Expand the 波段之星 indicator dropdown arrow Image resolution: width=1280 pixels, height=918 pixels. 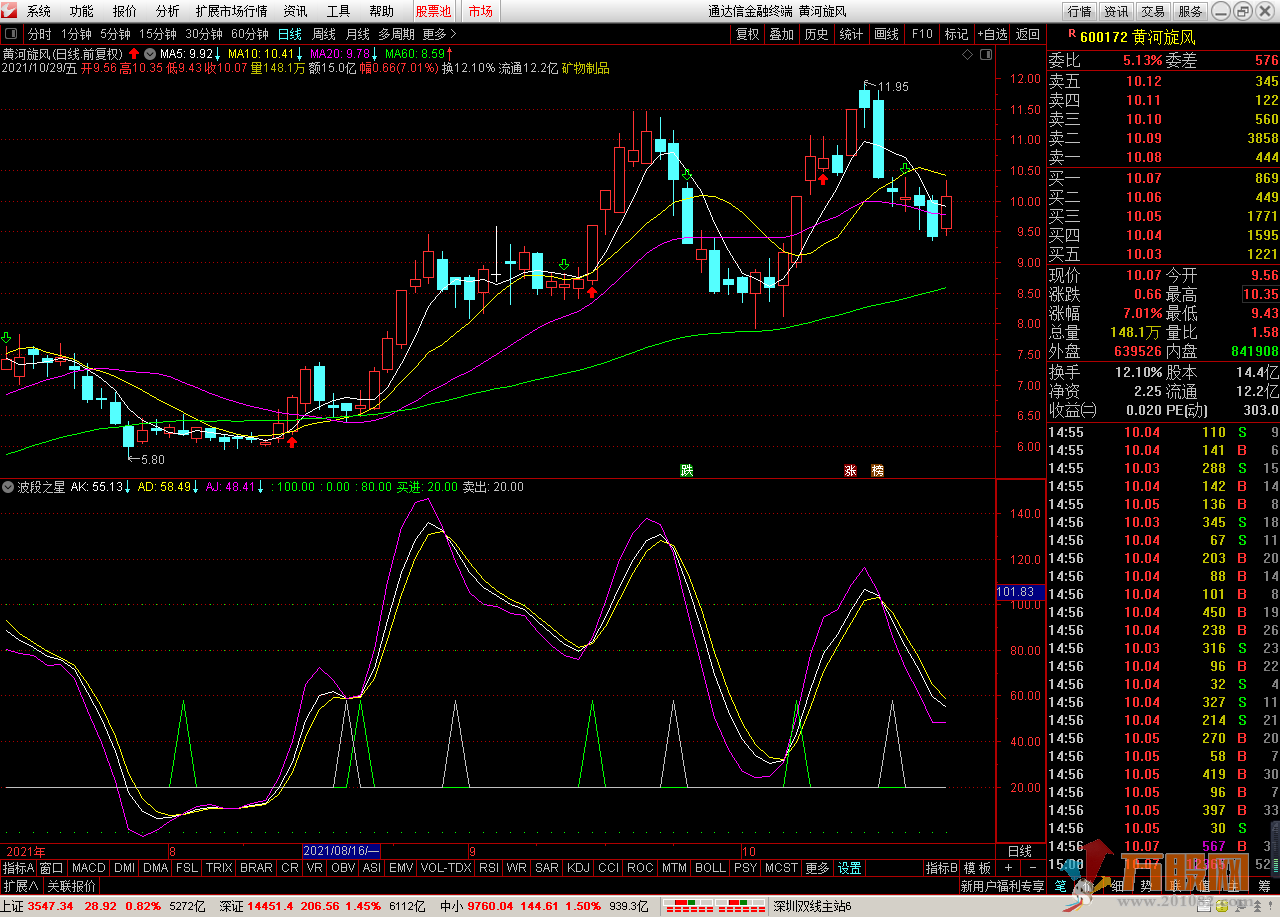[9, 487]
